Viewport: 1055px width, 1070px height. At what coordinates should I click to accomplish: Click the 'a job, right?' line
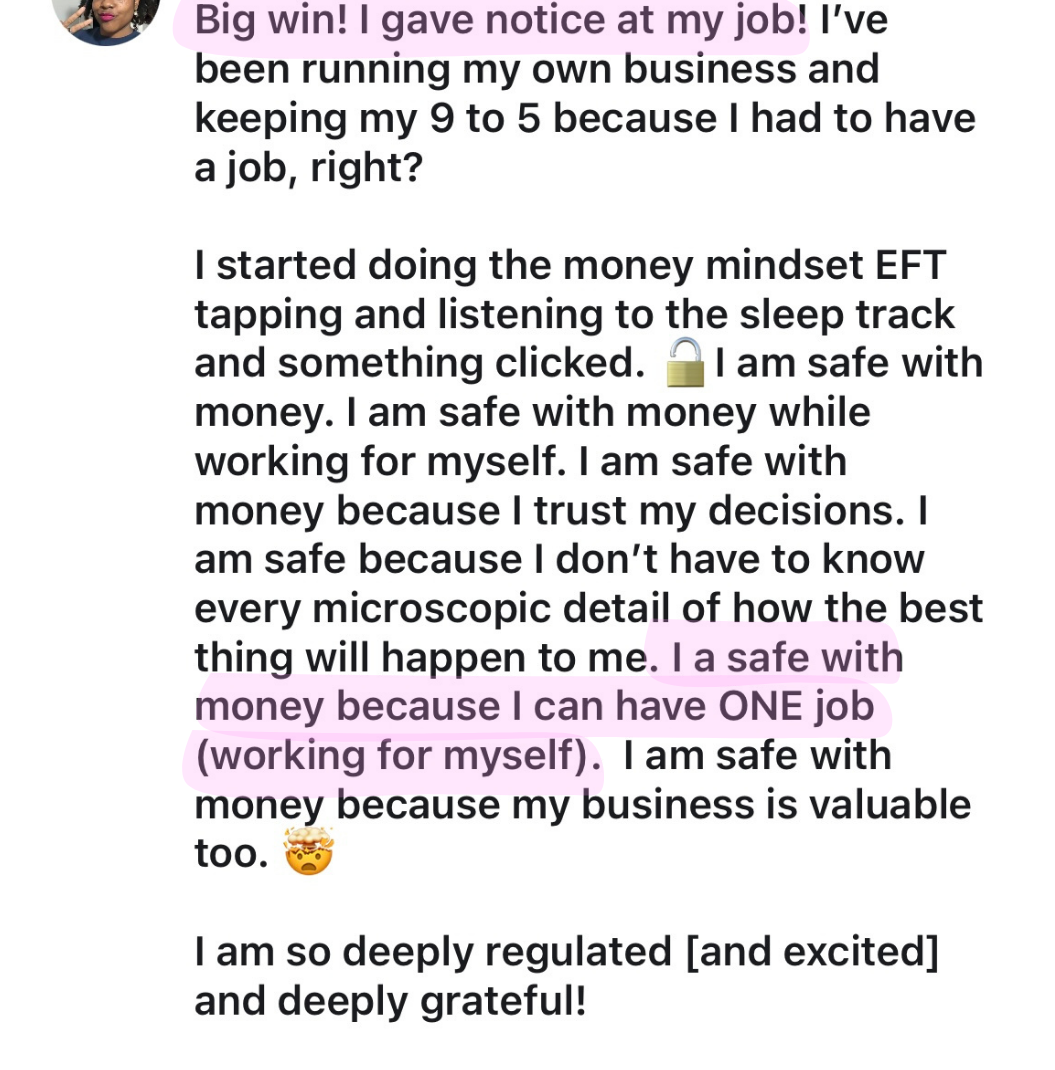308,167
